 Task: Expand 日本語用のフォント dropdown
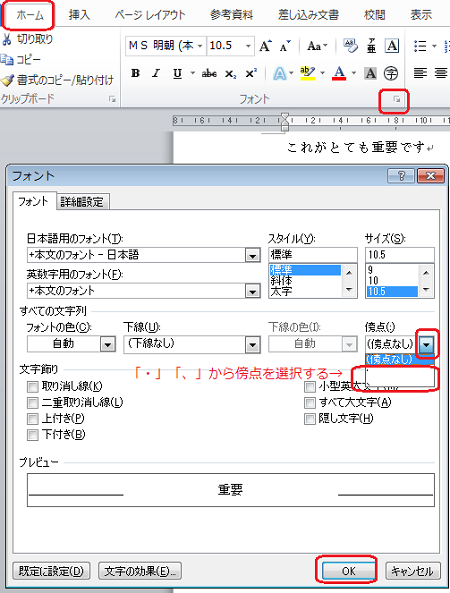(x=252, y=256)
